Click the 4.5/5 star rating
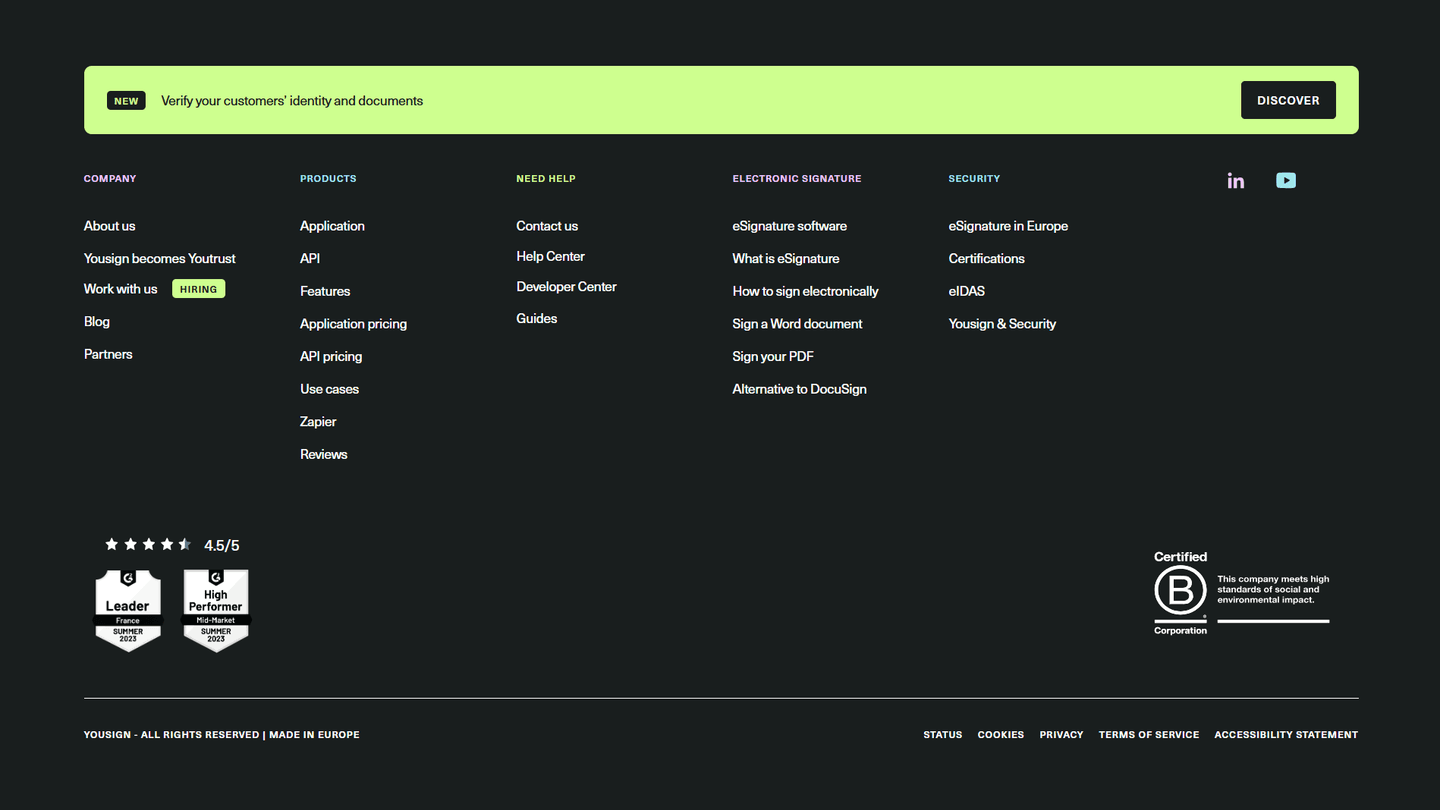Image resolution: width=1440 pixels, height=810 pixels. point(172,545)
